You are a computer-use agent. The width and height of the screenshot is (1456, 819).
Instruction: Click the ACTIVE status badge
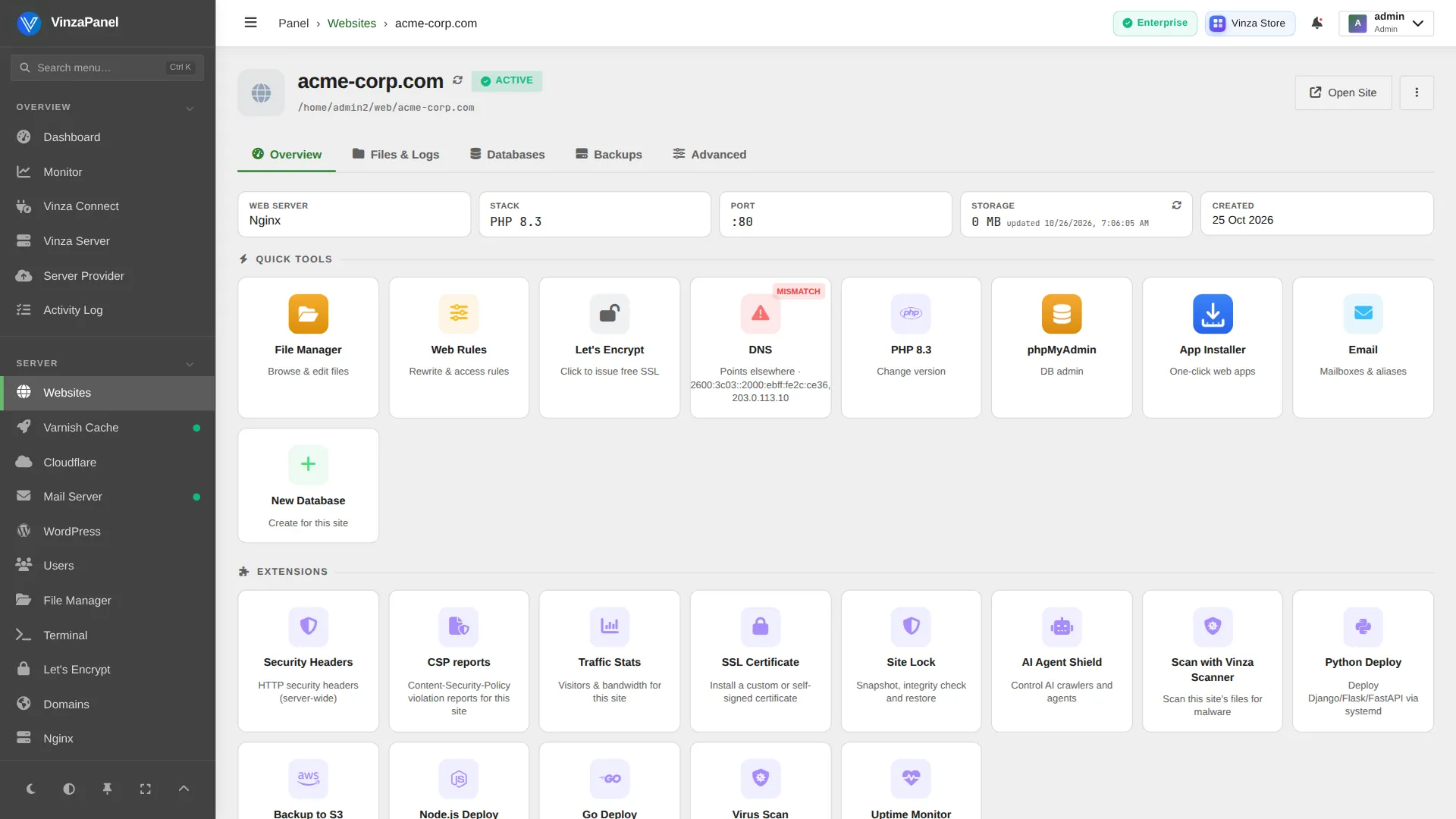point(507,80)
